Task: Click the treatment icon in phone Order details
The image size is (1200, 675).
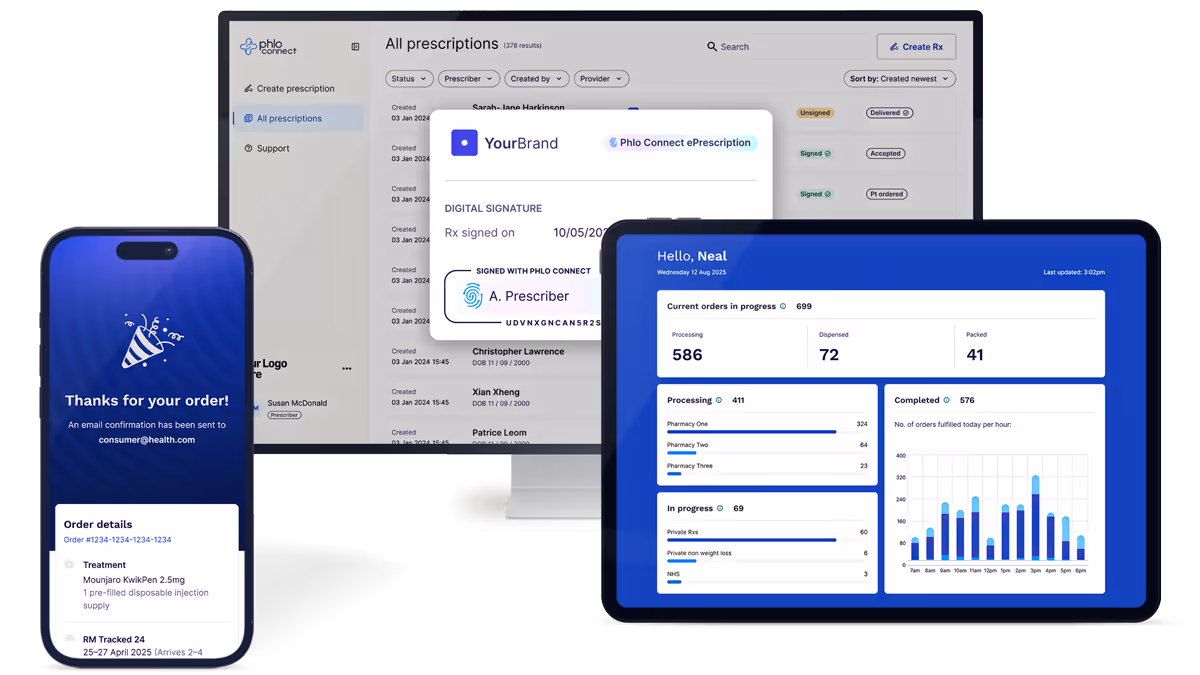Action: click(x=69, y=565)
